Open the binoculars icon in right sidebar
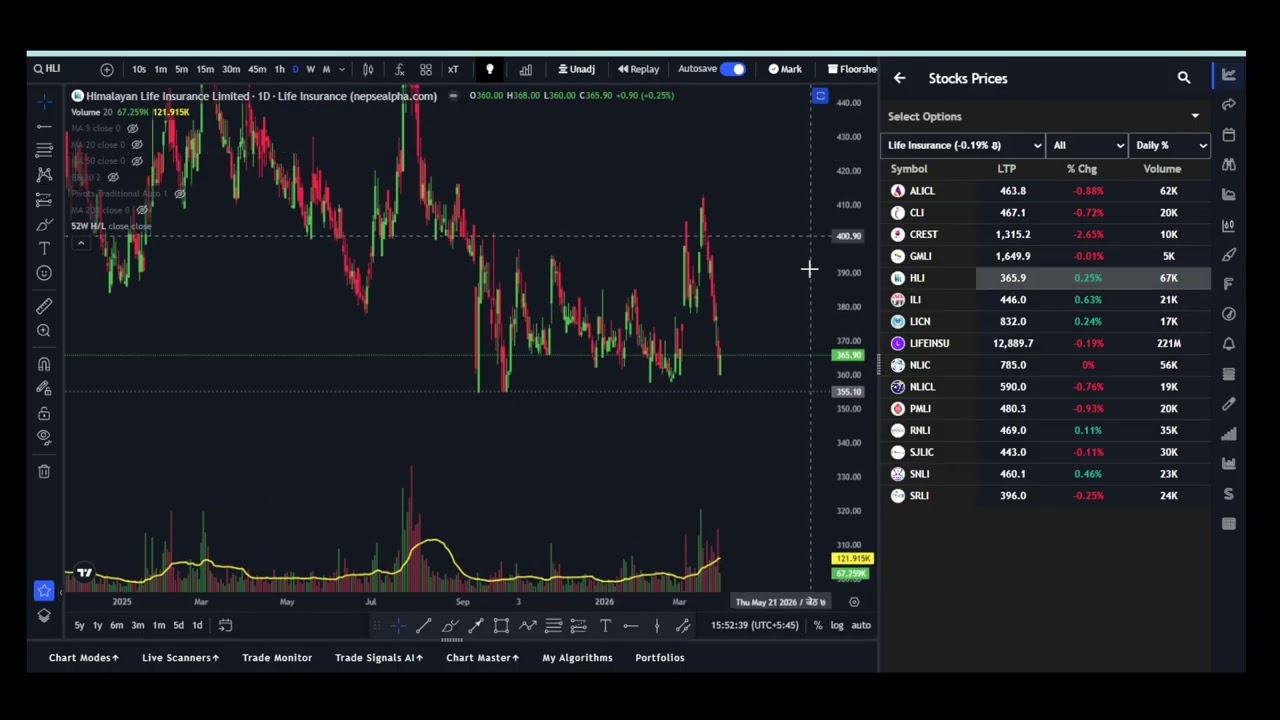The image size is (1280, 720). 1229,164
